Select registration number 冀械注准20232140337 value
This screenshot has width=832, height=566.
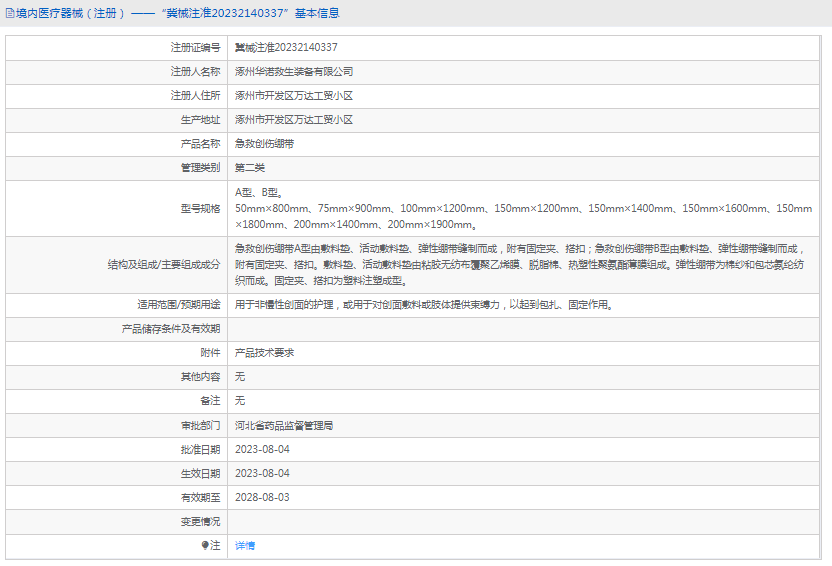click(286, 48)
